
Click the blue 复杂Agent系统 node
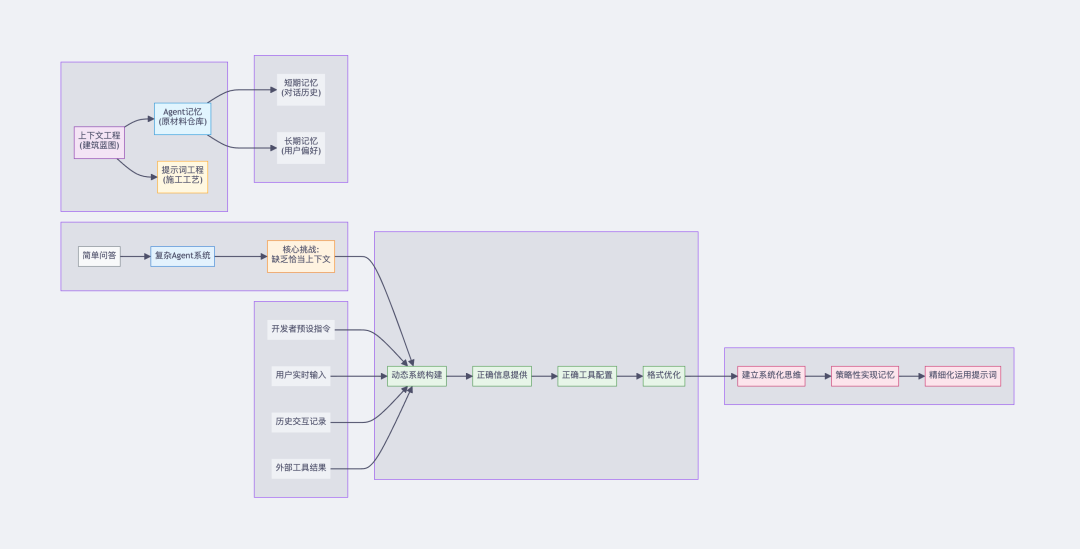(182, 256)
